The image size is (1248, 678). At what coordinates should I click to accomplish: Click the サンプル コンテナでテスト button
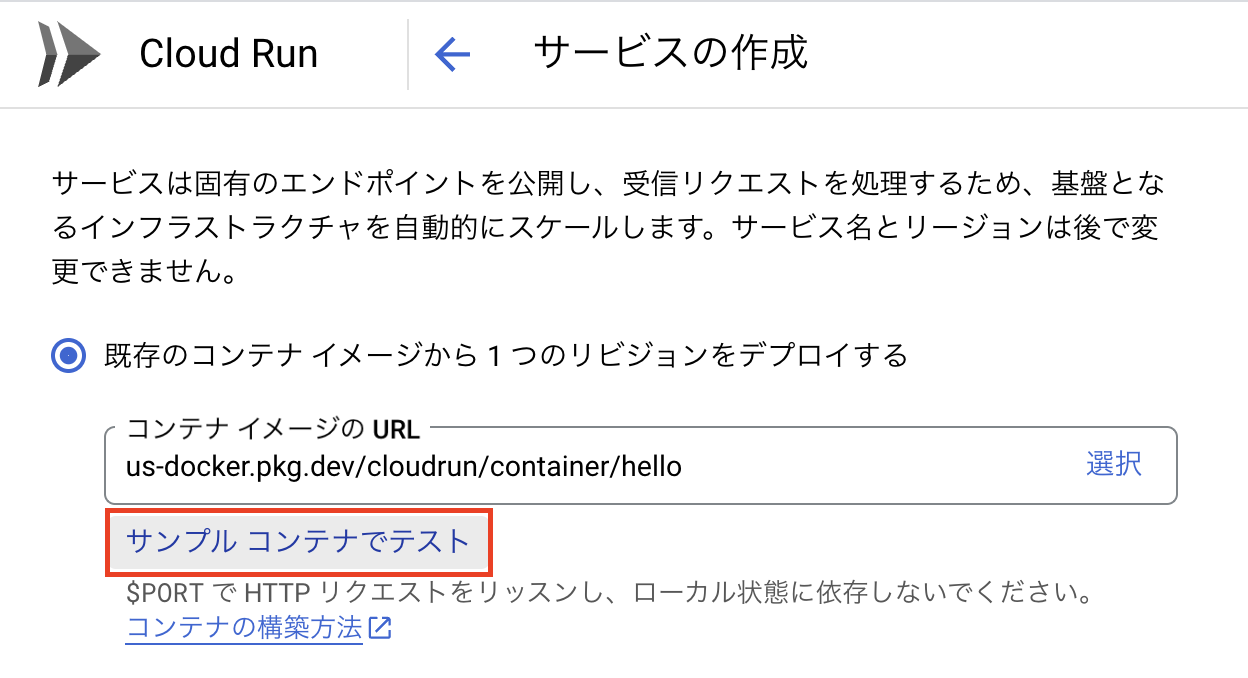298,542
